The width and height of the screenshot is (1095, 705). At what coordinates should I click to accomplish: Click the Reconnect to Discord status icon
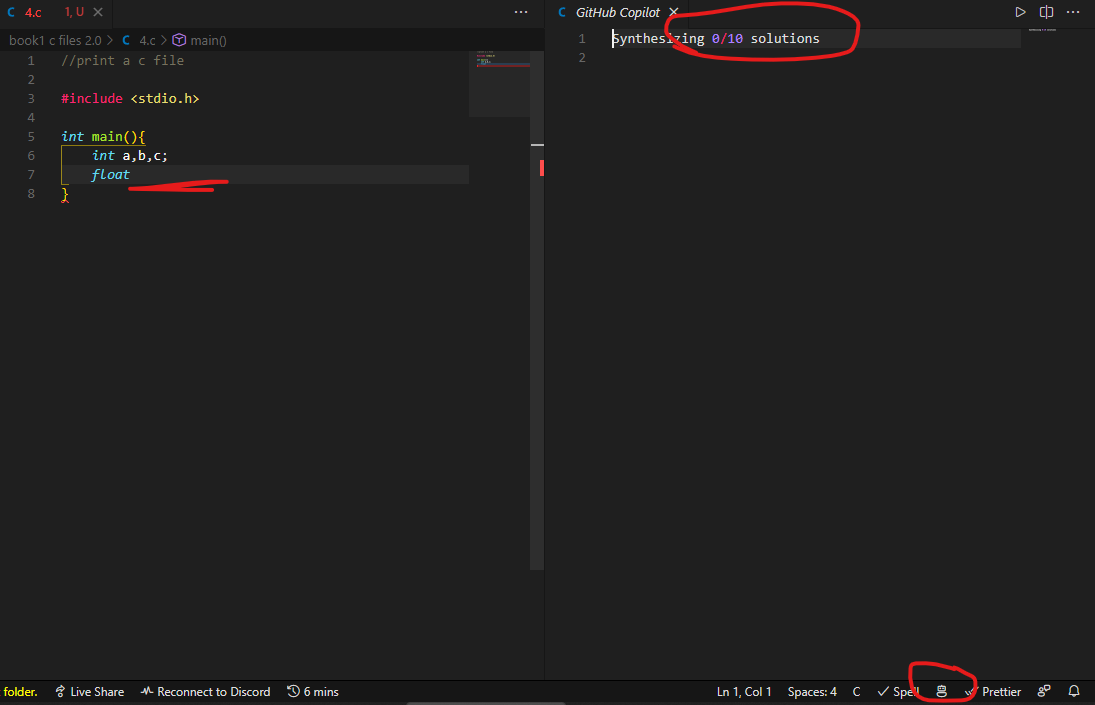coord(206,691)
